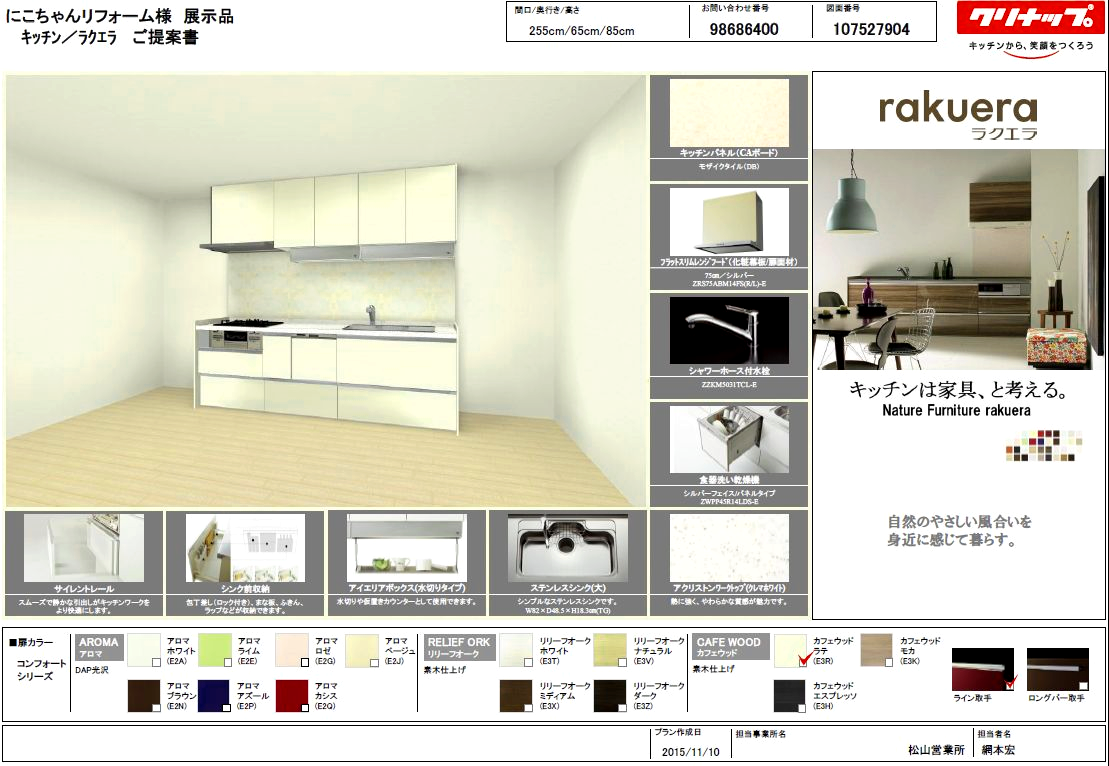Image resolution: width=1109 pixels, height=766 pixels.
Task: Click the rakuera brand logo
Action: pyautogui.click(x=958, y=116)
